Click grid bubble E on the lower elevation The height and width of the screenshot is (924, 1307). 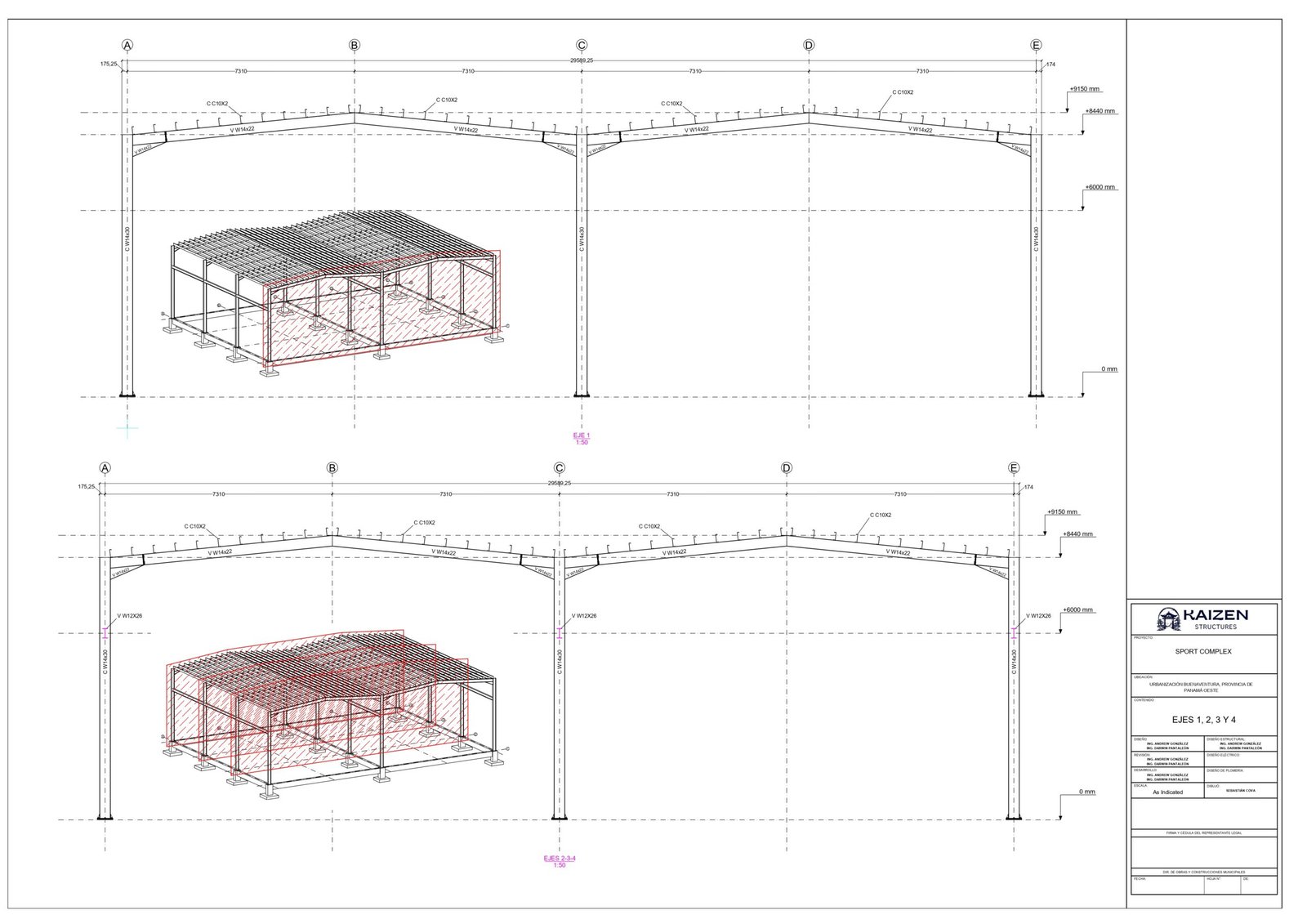click(1015, 468)
